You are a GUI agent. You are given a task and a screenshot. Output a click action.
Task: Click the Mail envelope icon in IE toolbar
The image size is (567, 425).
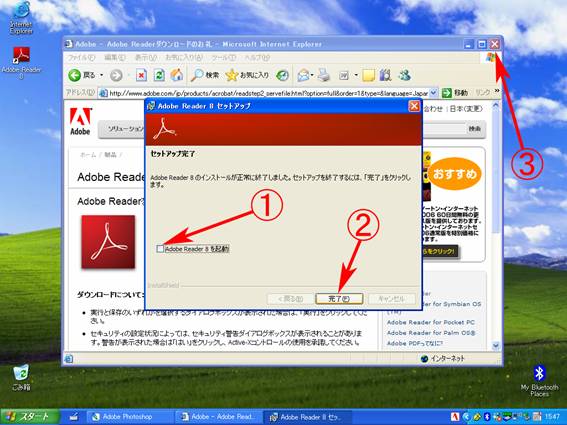[303, 75]
